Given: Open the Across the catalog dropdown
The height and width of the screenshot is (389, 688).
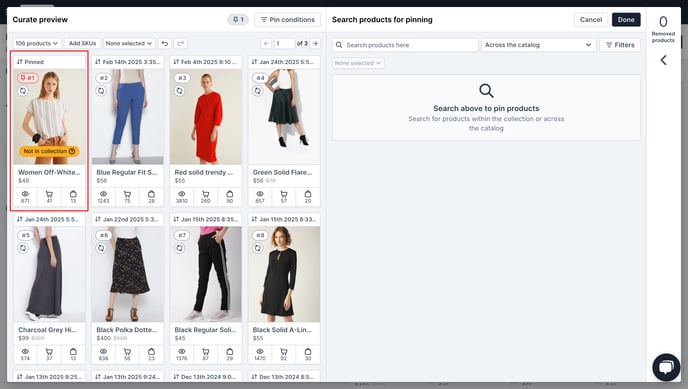Looking at the screenshot, I should click(x=538, y=45).
